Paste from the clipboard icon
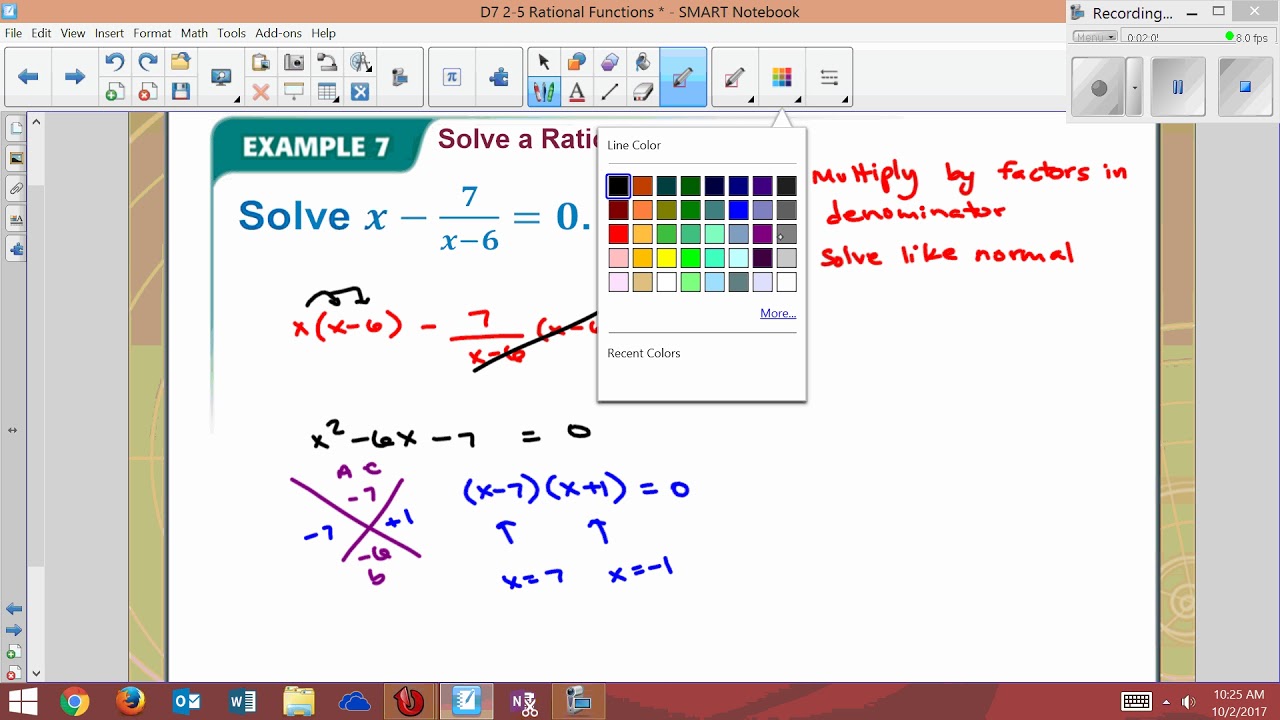Image resolution: width=1280 pixels, height=720 pixels. pos(261,62)
